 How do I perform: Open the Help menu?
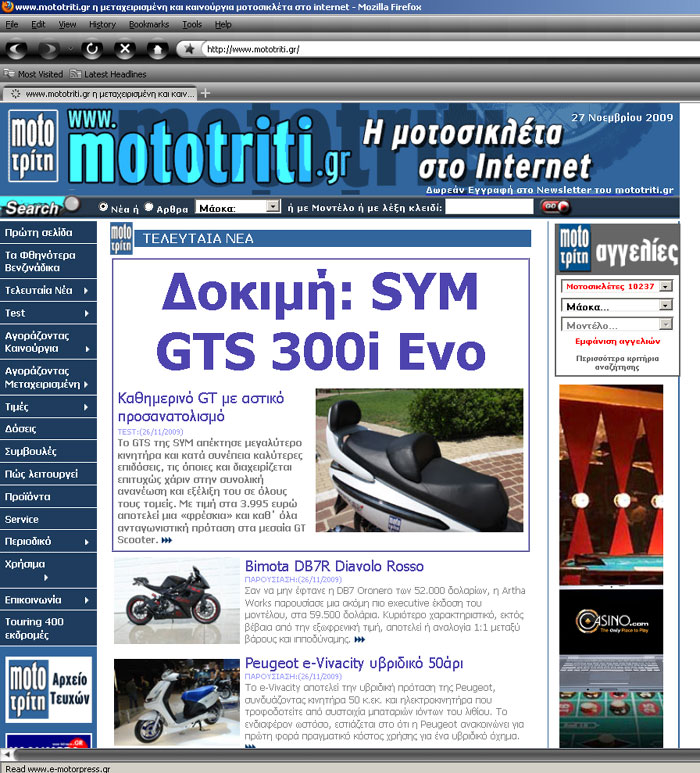223,24
